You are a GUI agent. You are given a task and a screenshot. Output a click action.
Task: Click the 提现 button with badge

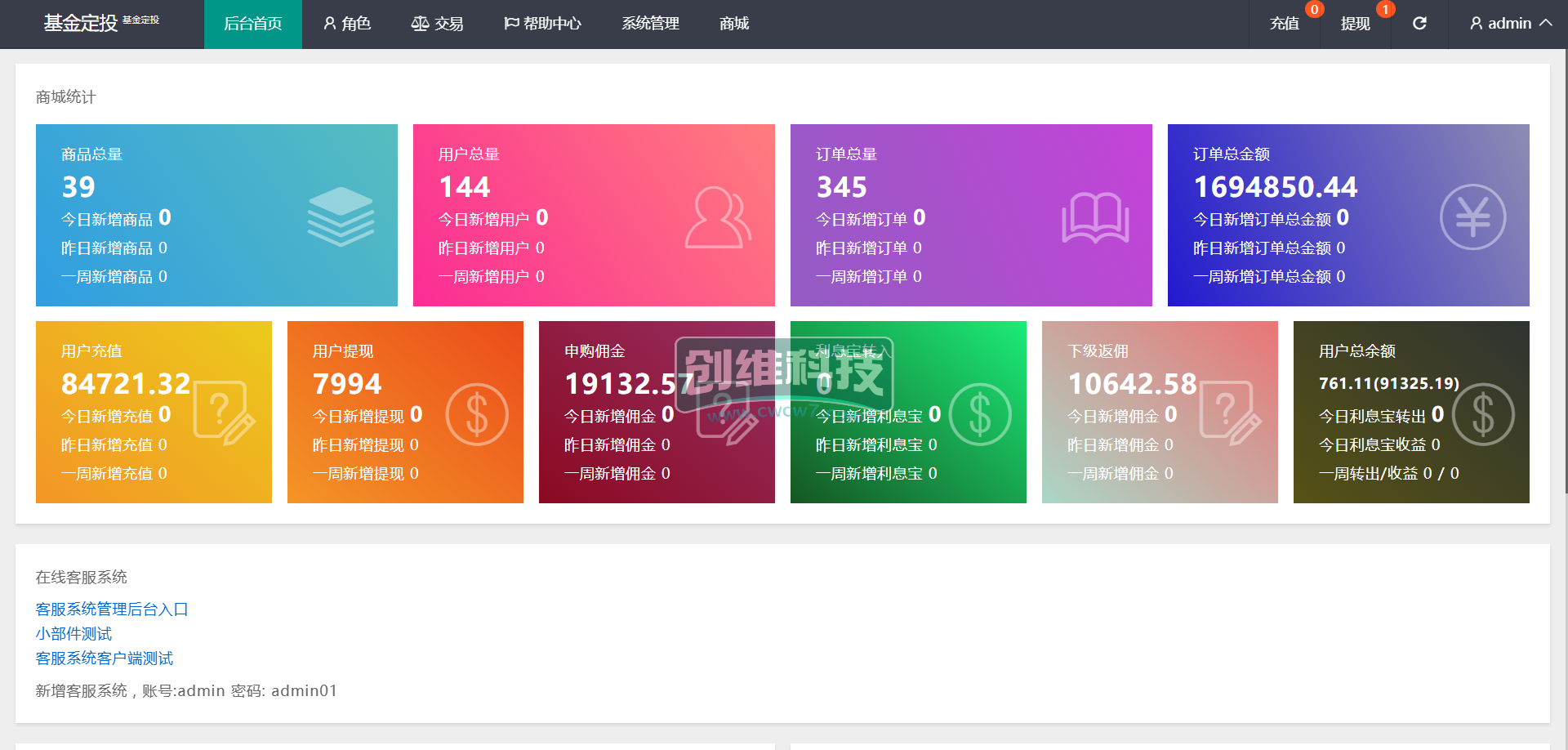pos(1355,24)
